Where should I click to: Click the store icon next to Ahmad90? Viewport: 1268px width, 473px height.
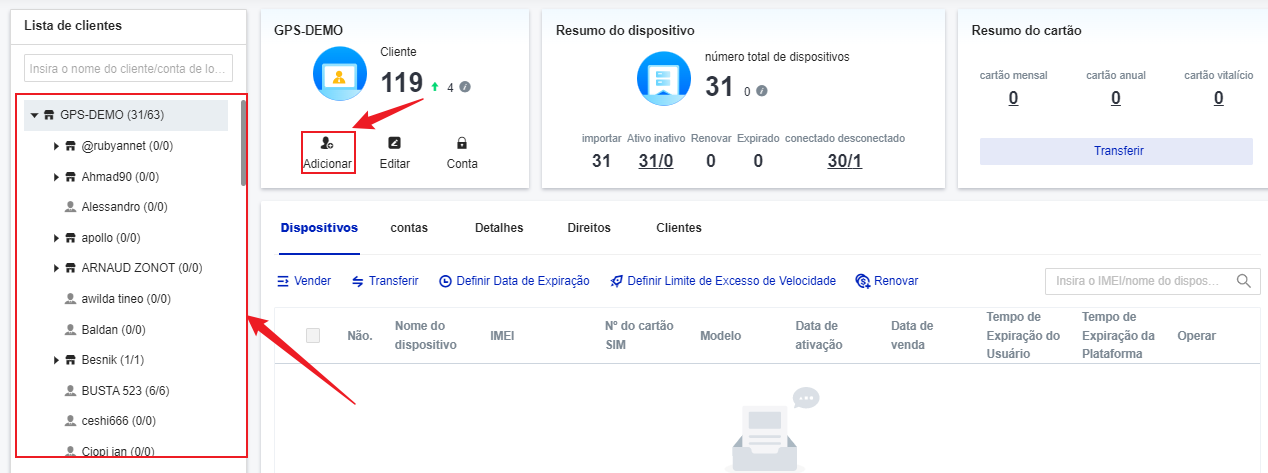point(71,177)
